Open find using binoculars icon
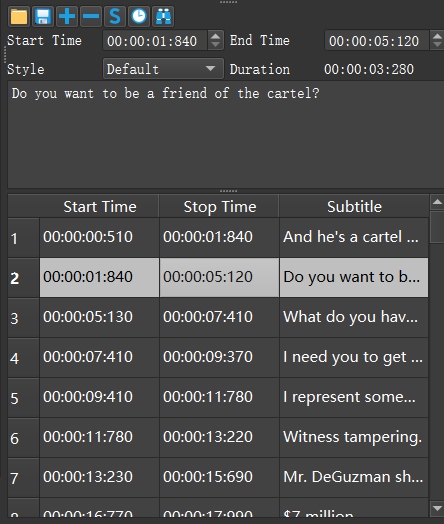This screenshot has width=444, height=524. (x=163, y=16)
